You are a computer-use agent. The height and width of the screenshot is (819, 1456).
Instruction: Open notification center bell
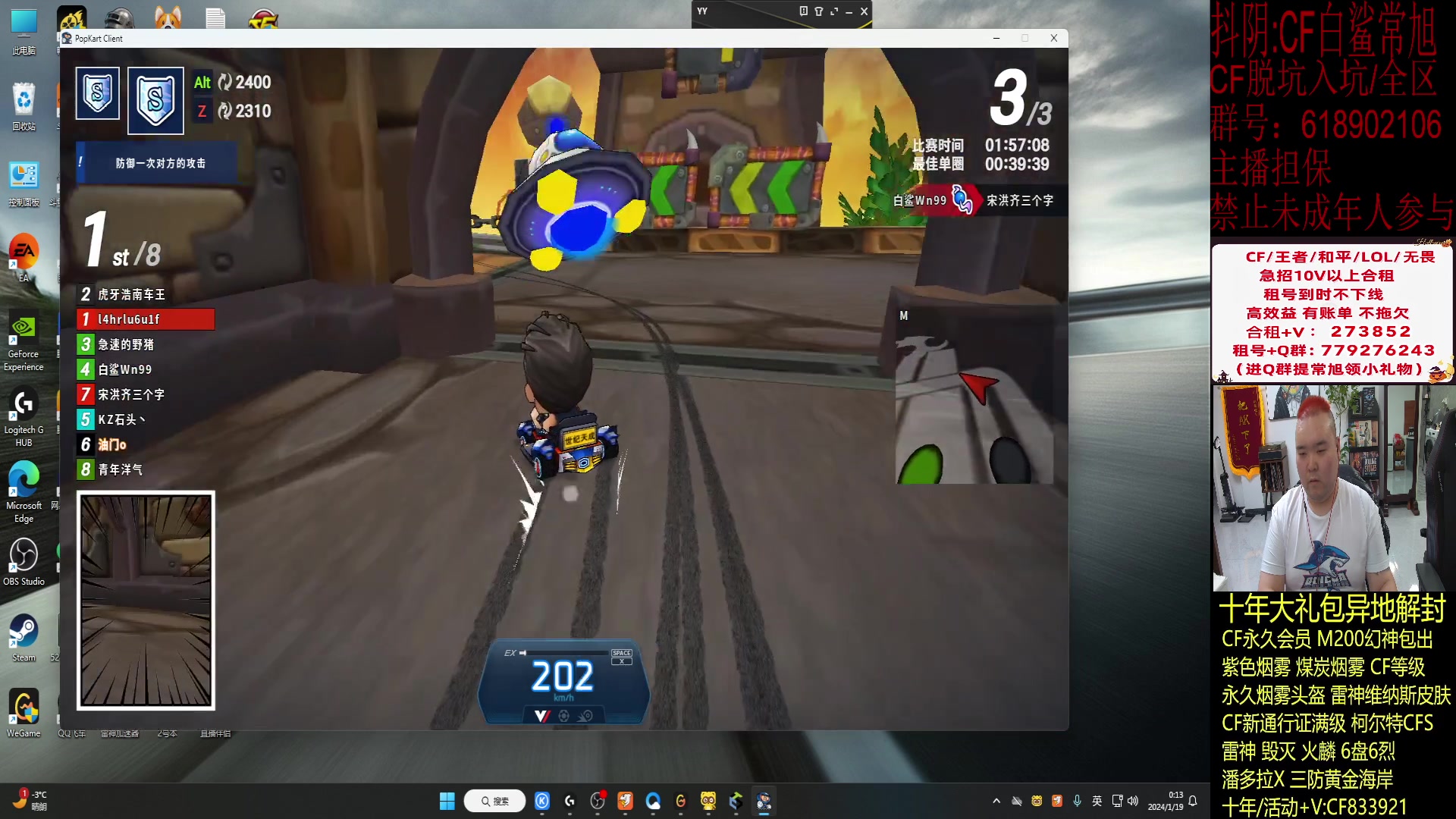point(1193,801)
